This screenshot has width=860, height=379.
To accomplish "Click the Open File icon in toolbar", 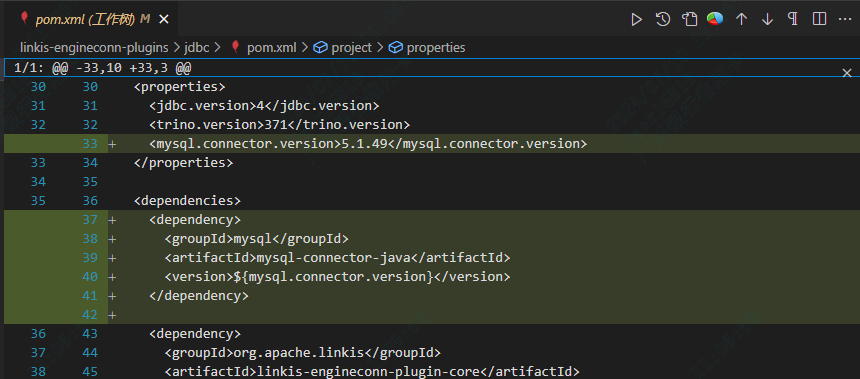I will (689, 20).
